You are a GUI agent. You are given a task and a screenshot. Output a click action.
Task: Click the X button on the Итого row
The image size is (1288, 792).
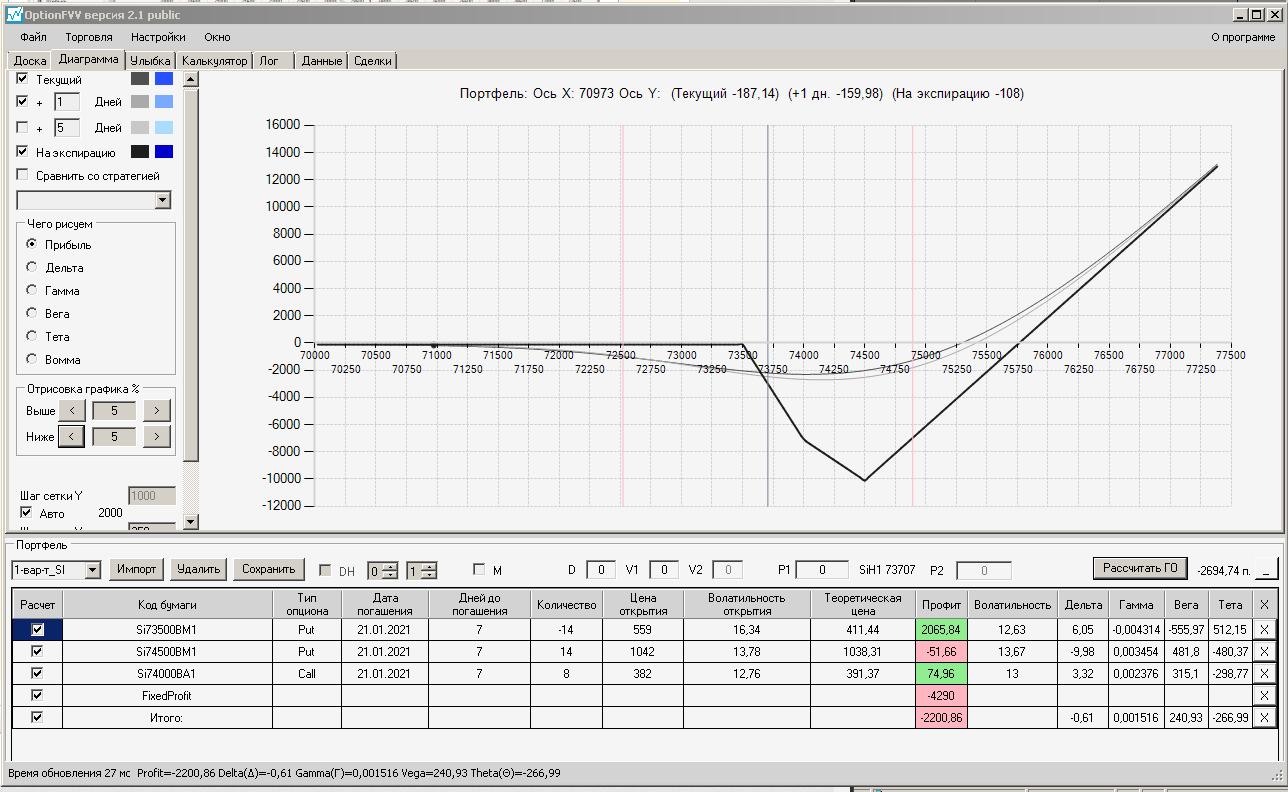[1264, 717]
